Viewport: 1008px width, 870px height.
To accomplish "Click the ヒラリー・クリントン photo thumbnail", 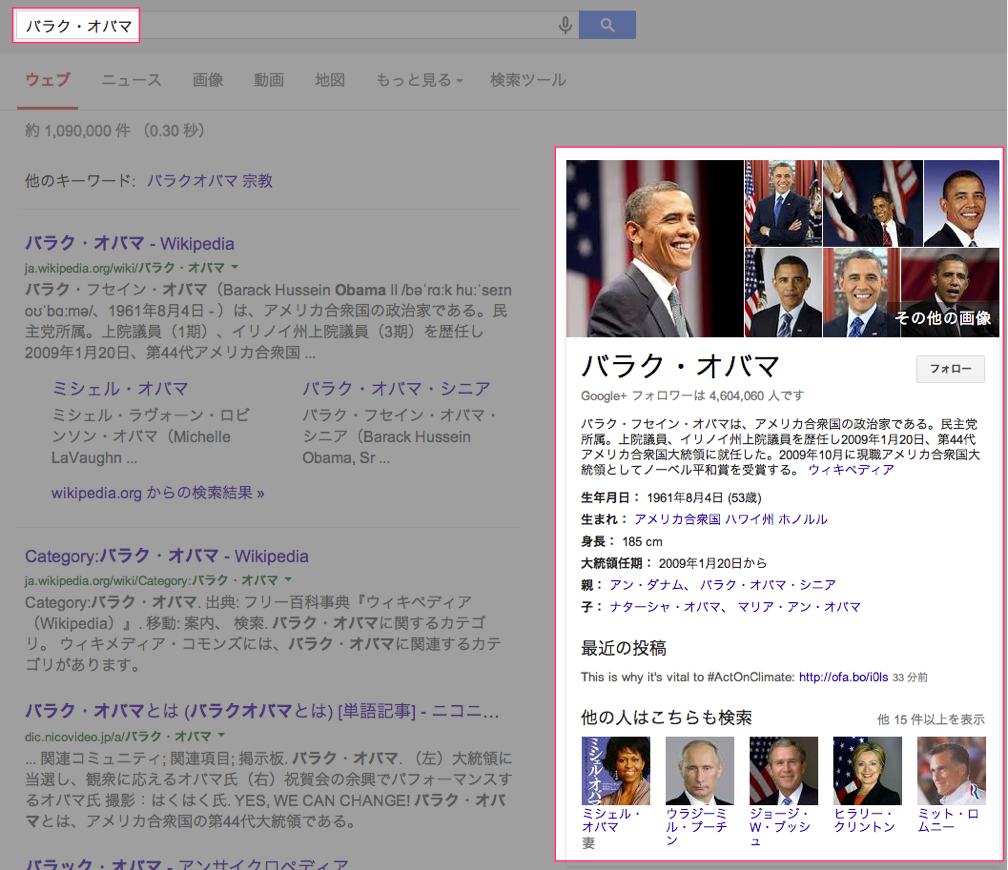I will click(867, 770).
